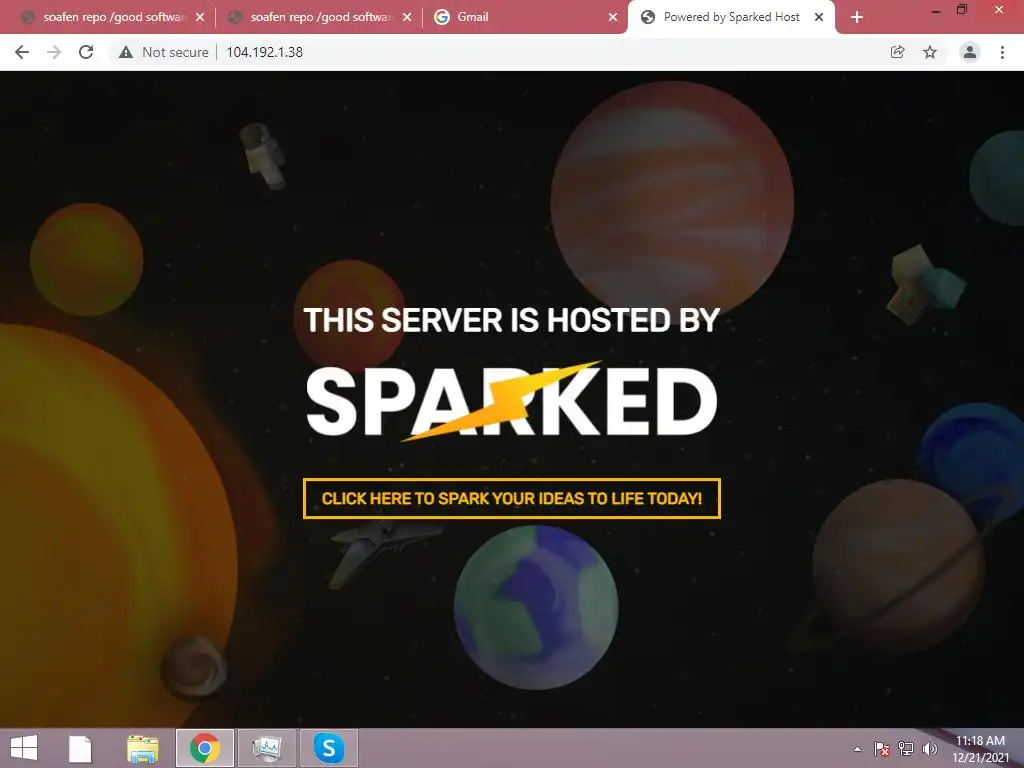Share this page using the share icon
The height and width of the screenshot is (768, 1024).
tap(898, 52)
